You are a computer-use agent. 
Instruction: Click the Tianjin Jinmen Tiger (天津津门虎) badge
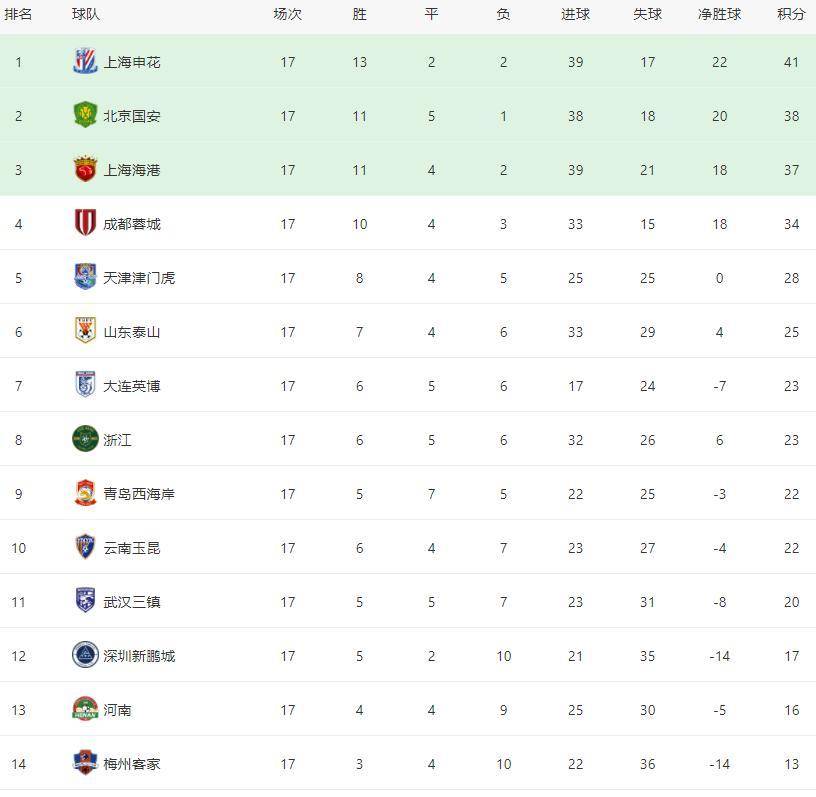pos(85,278)
